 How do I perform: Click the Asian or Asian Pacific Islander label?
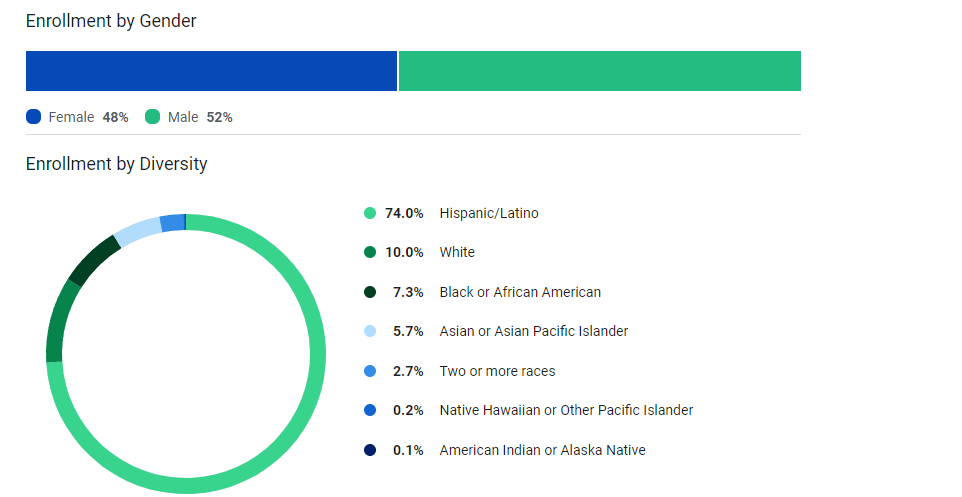[534, 331]
